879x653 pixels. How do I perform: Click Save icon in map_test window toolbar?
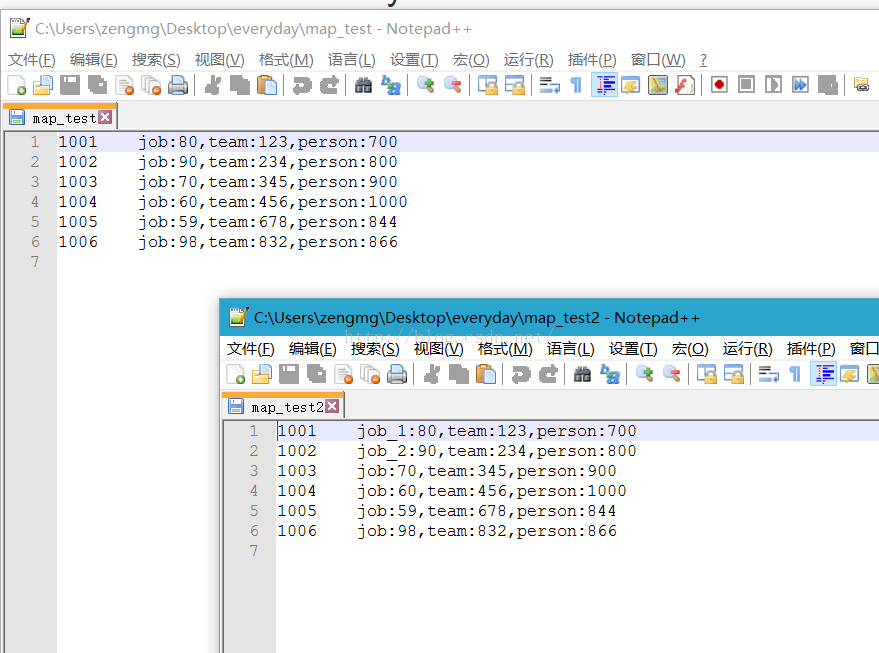[70, 85]
